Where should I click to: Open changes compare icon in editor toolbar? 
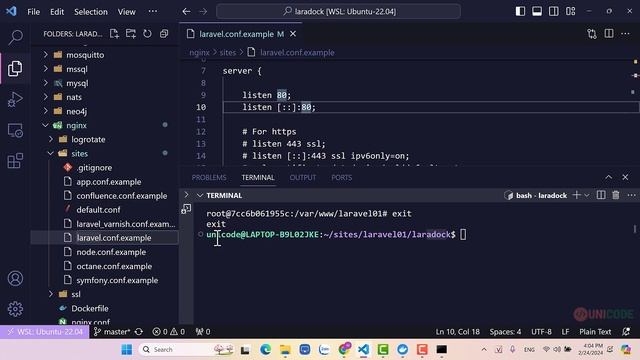592,34
